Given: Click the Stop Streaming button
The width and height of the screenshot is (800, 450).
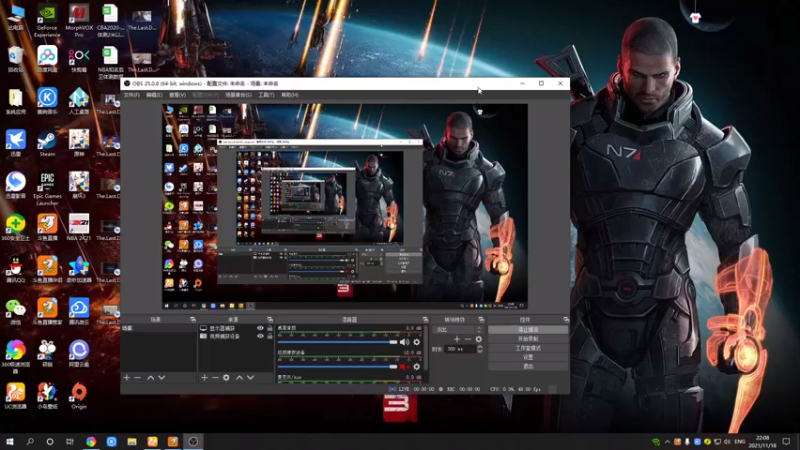Looking at the screenshot, I should click(x=528, y=330).
